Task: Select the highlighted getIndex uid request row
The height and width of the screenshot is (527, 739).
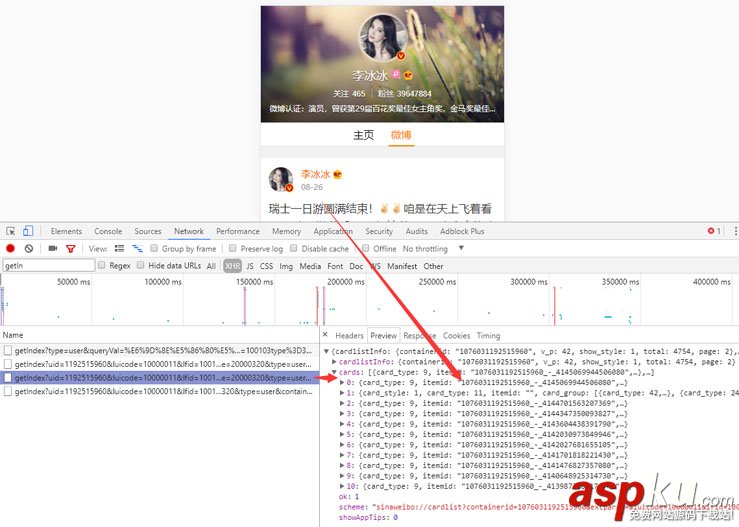Action: tap(159, 378)
